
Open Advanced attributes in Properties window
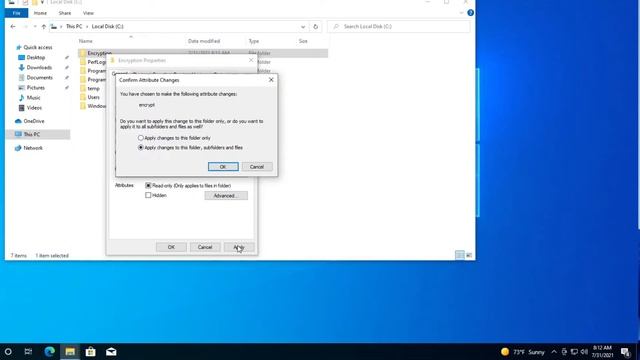(x=226, y=196)
